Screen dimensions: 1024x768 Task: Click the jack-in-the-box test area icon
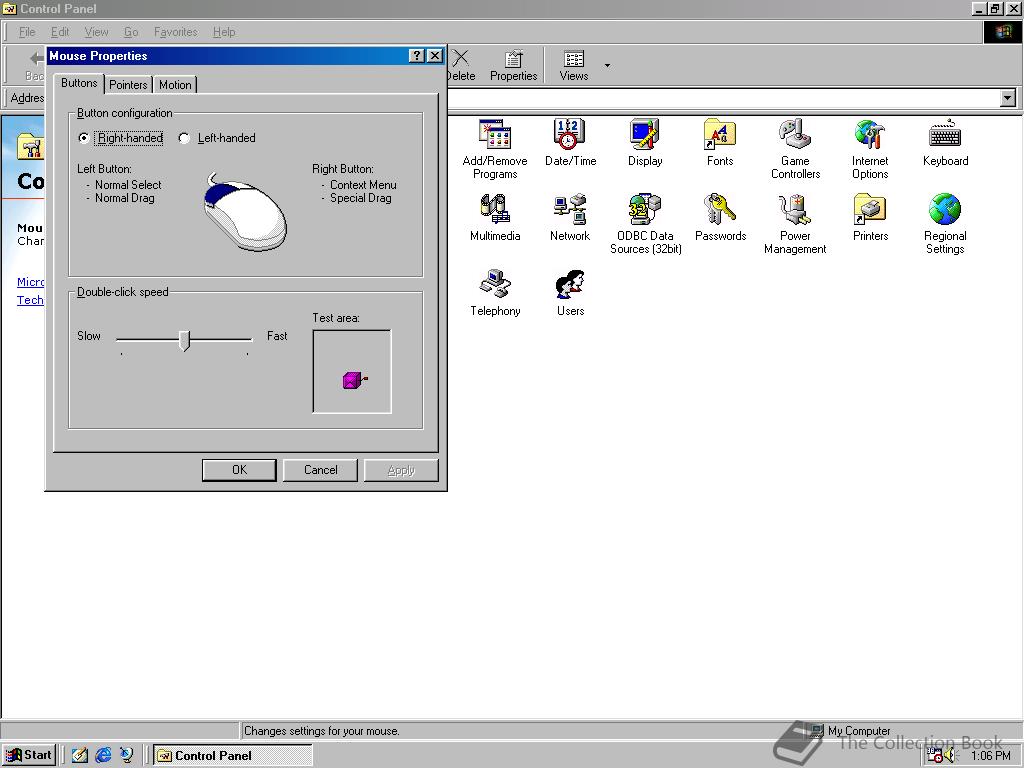click(x=355, y=380)
